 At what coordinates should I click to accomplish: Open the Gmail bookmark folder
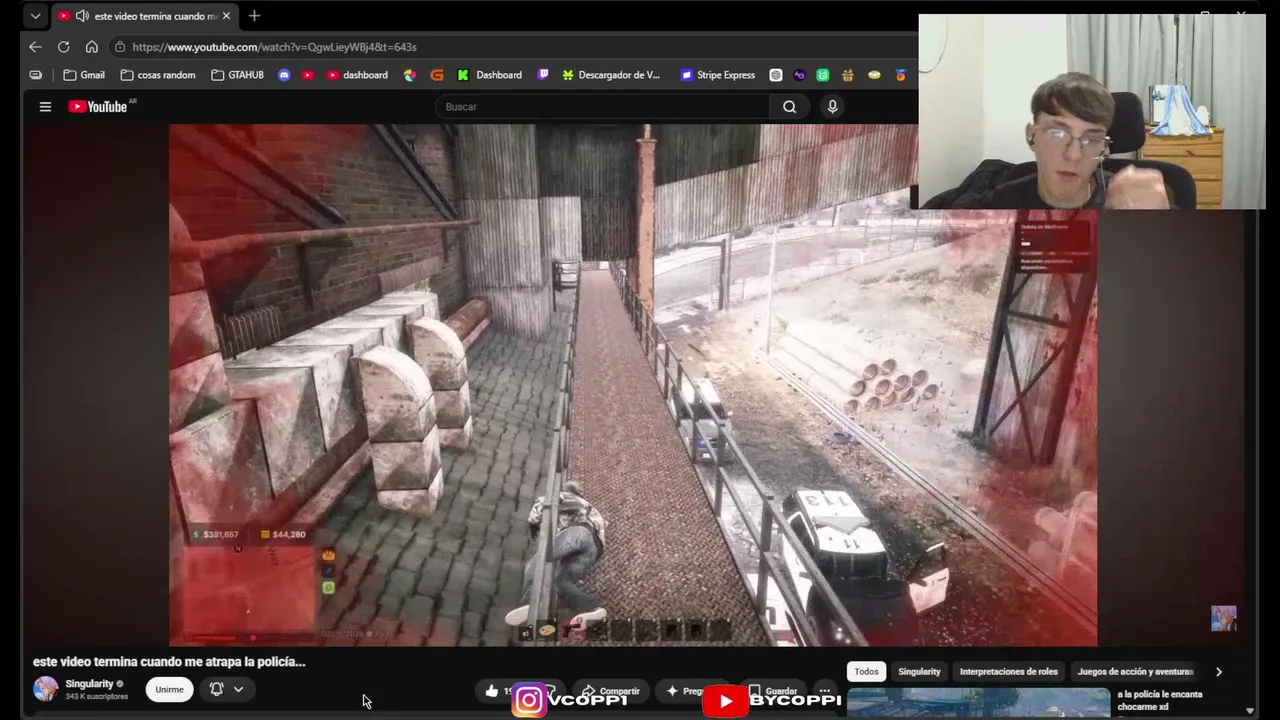pos(83,75)
